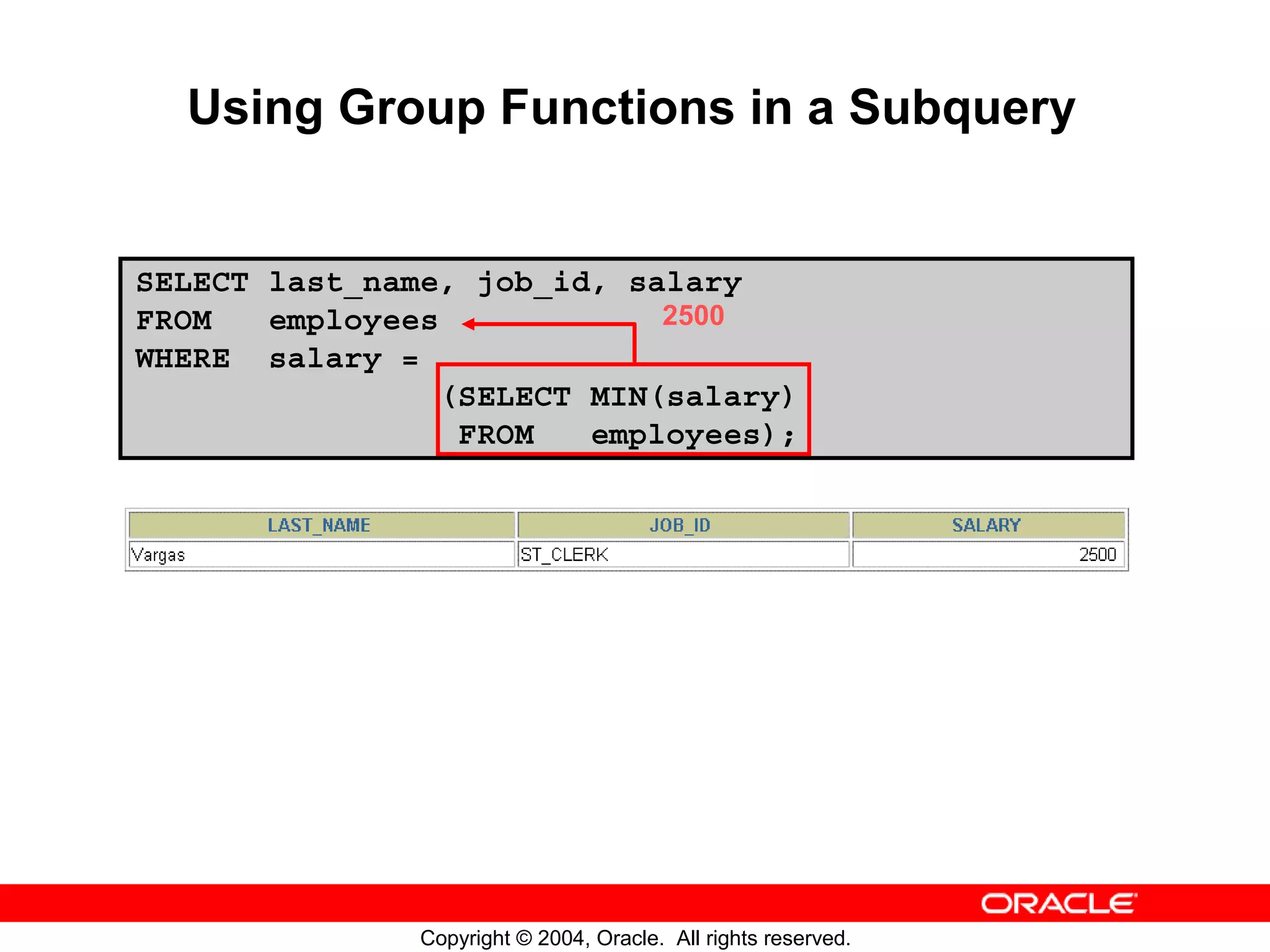Click the subquery FROM employees line

click(x=625, y=435)
